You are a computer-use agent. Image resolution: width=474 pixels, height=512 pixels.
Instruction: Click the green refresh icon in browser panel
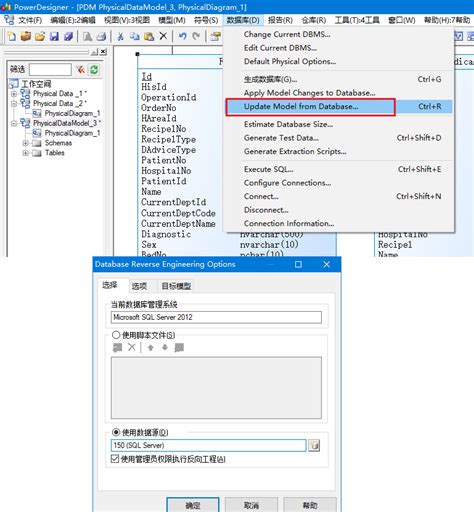pyautogui.click(x=94, y=70)
